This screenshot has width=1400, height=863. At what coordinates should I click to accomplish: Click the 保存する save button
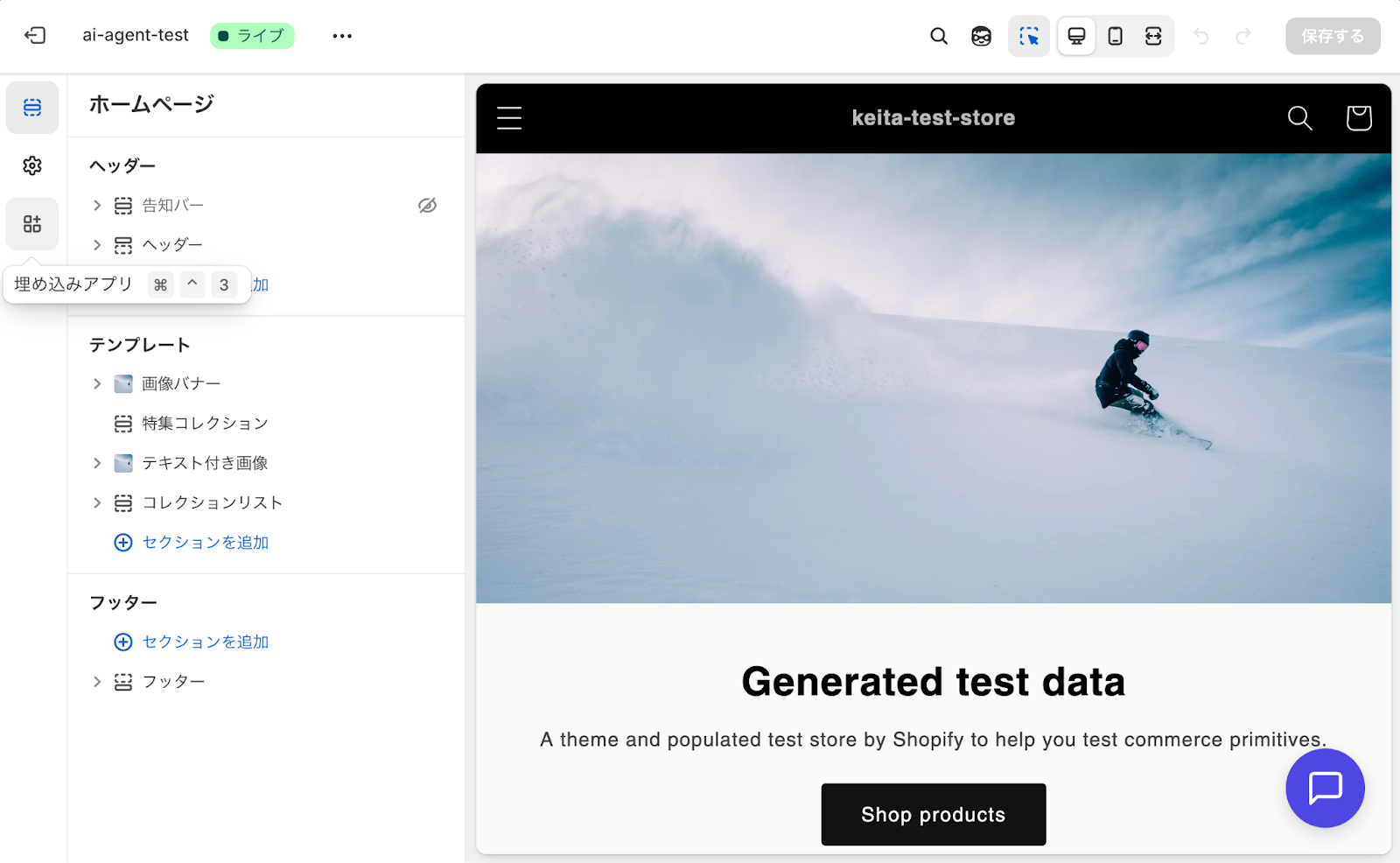pos(1333,36)
